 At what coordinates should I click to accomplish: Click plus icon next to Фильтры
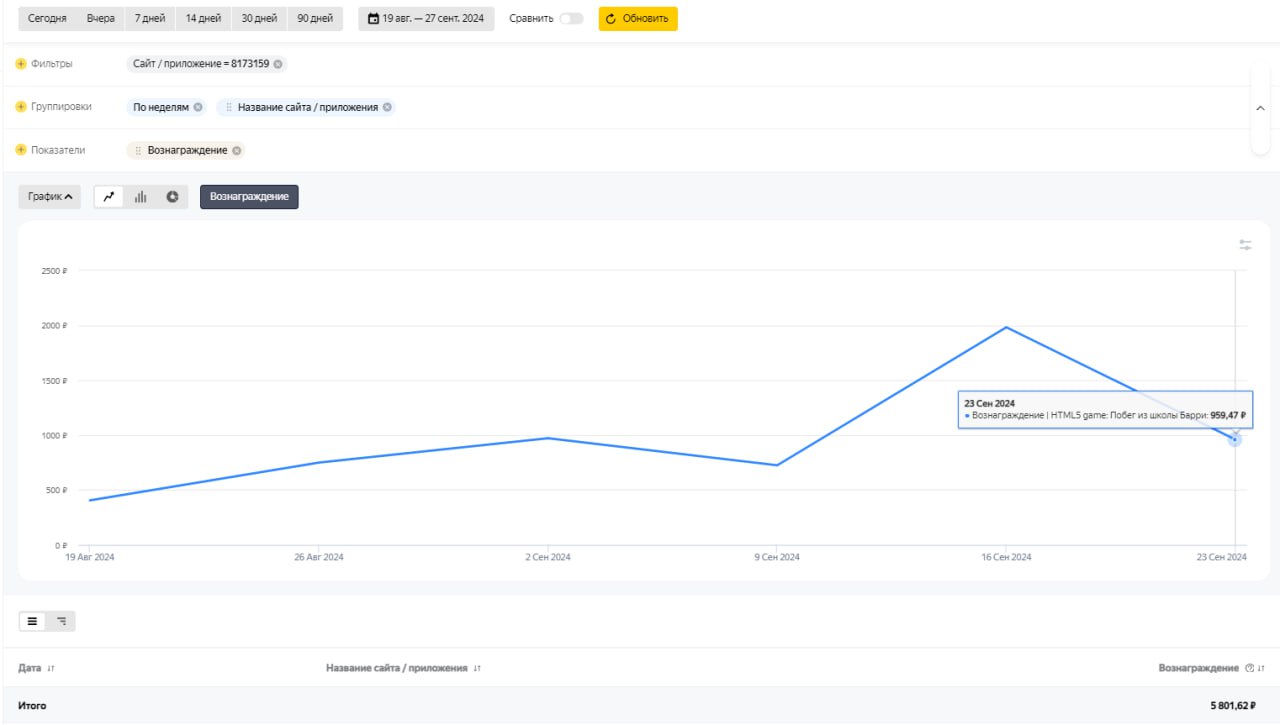click(21, 64)
